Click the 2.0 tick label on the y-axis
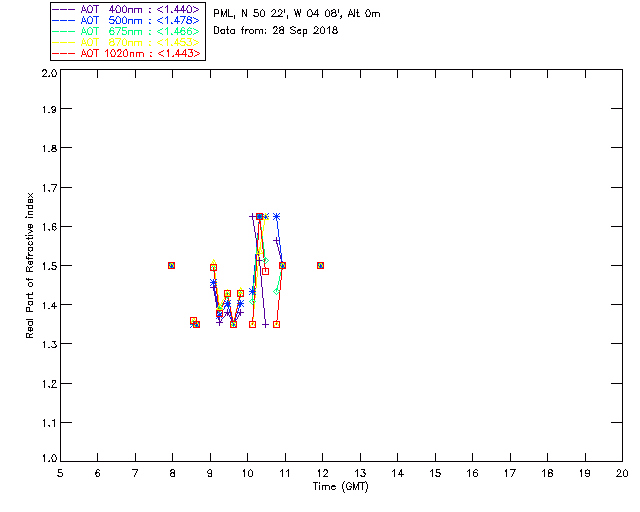 (x=49, y=73)
